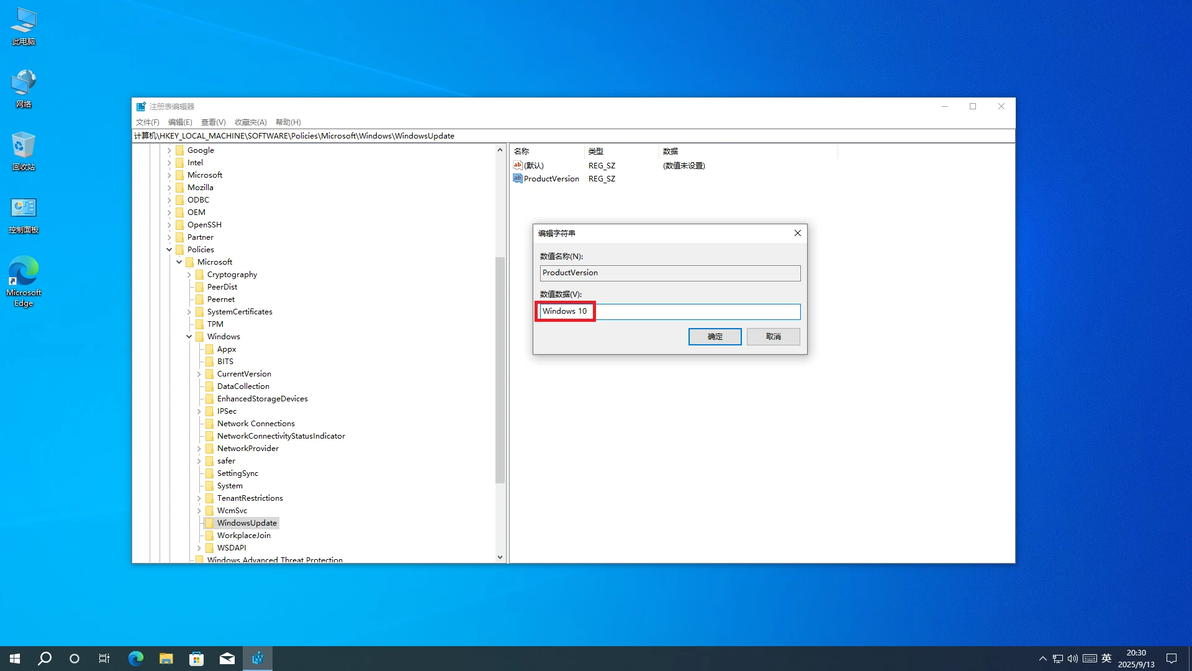Open the 文件(F) menu
The width and height of the screenshot is (1192, 671).
click(147, 122)
